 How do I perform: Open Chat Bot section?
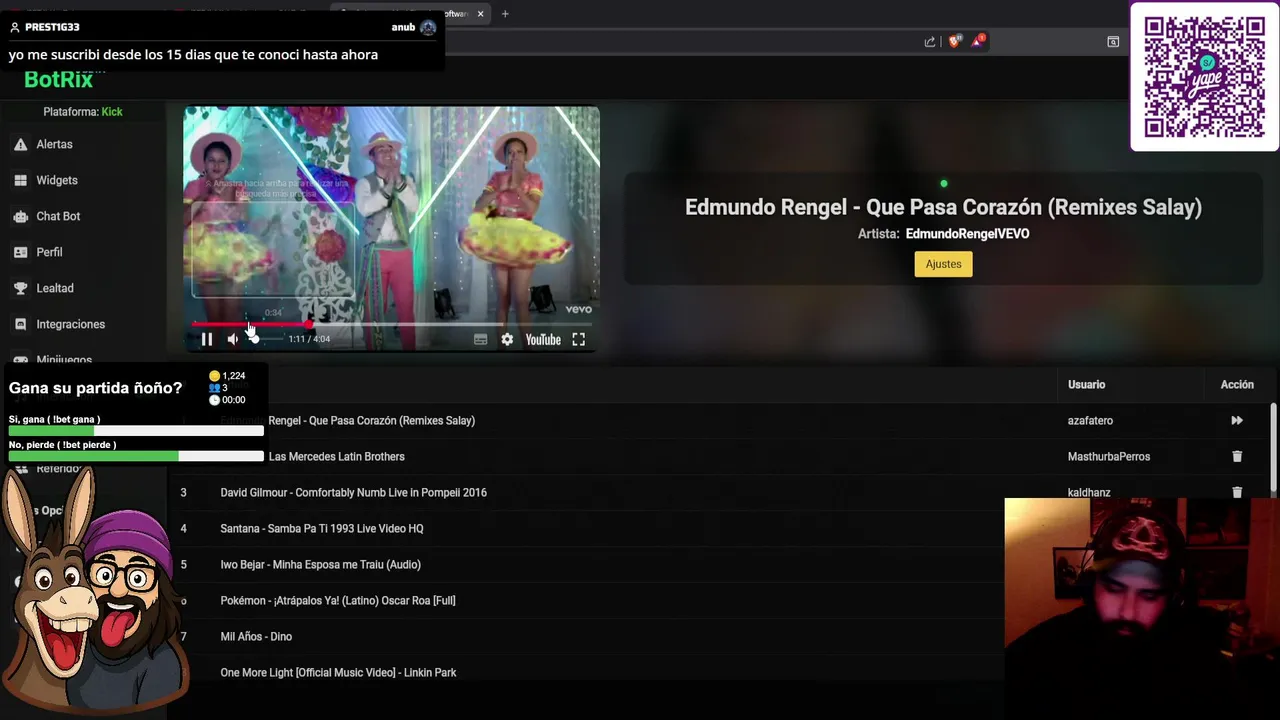coord(58,216)
